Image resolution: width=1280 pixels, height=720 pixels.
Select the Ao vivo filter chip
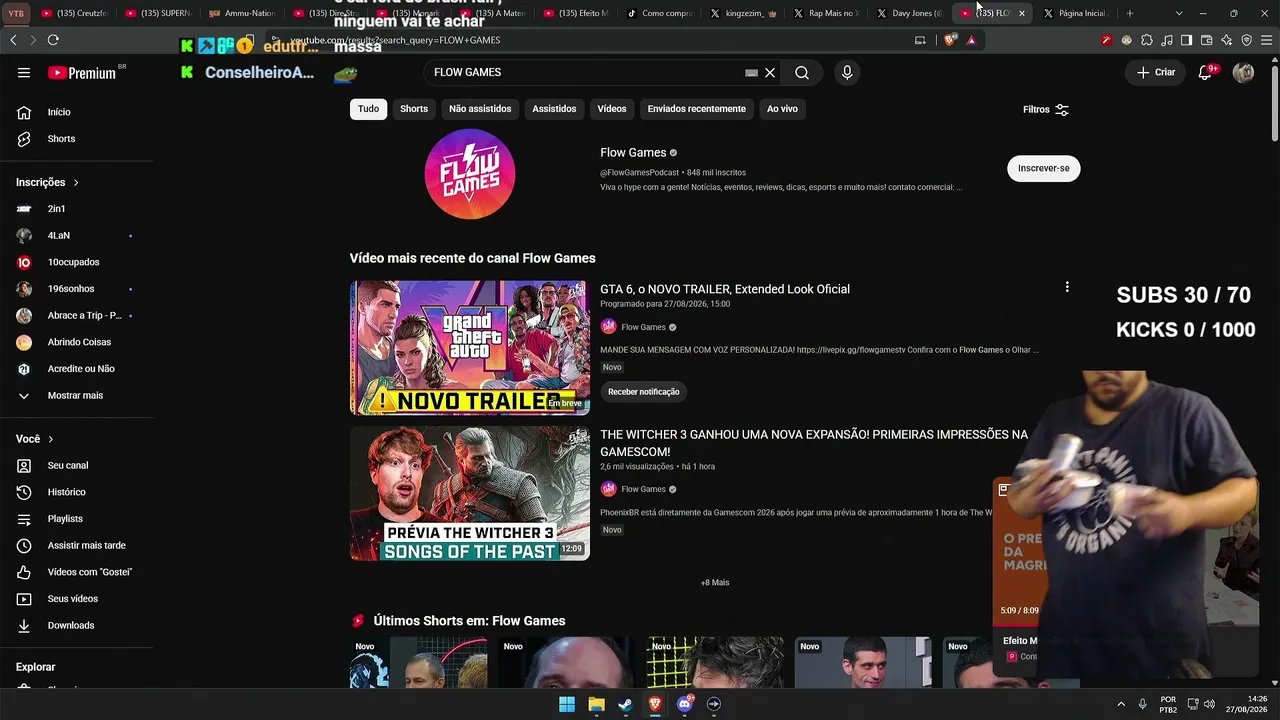point(782,109)
